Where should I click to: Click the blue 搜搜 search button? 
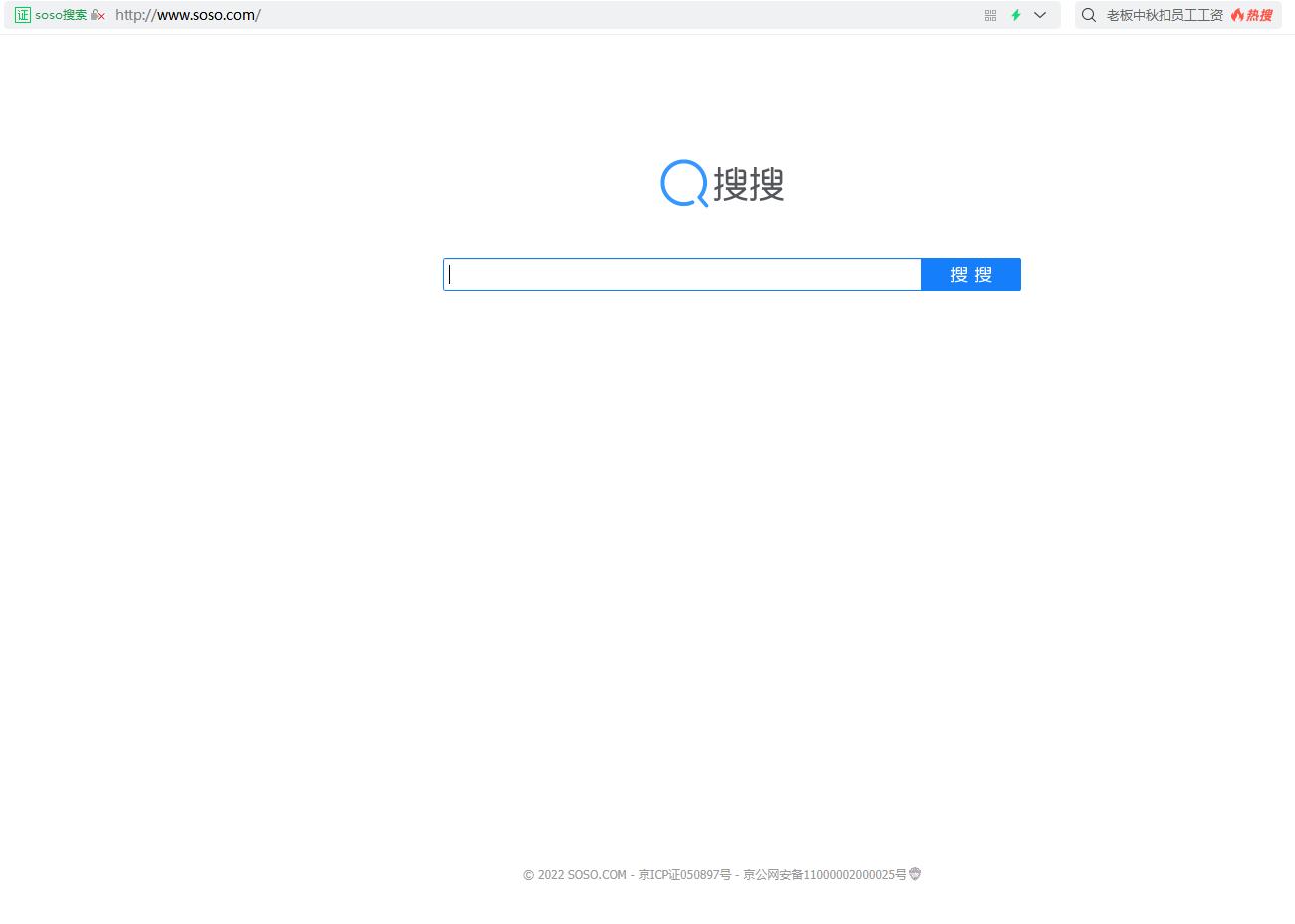click(970, 274)
